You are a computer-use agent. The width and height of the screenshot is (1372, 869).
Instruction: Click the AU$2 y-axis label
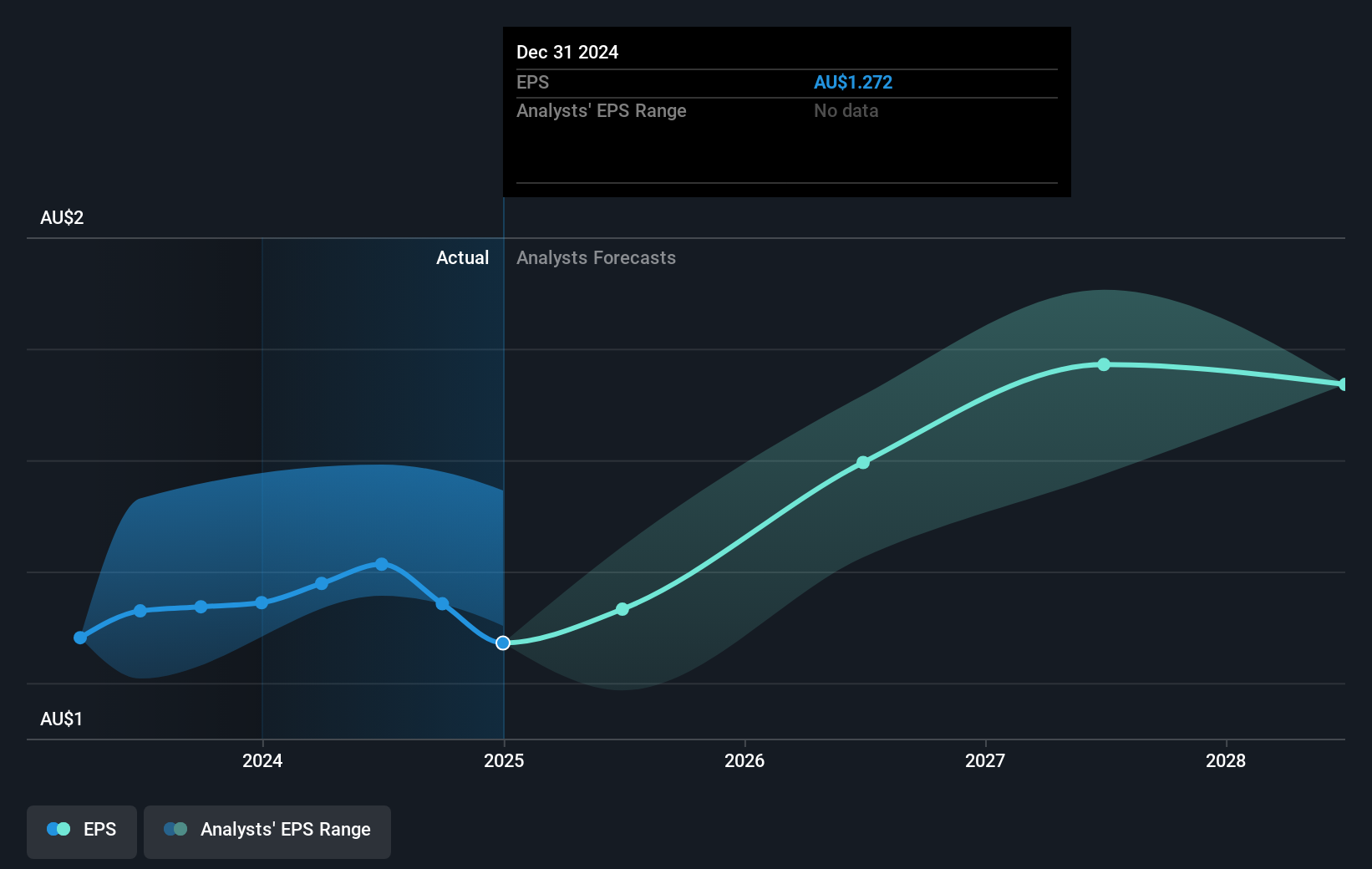click(62, 217)
